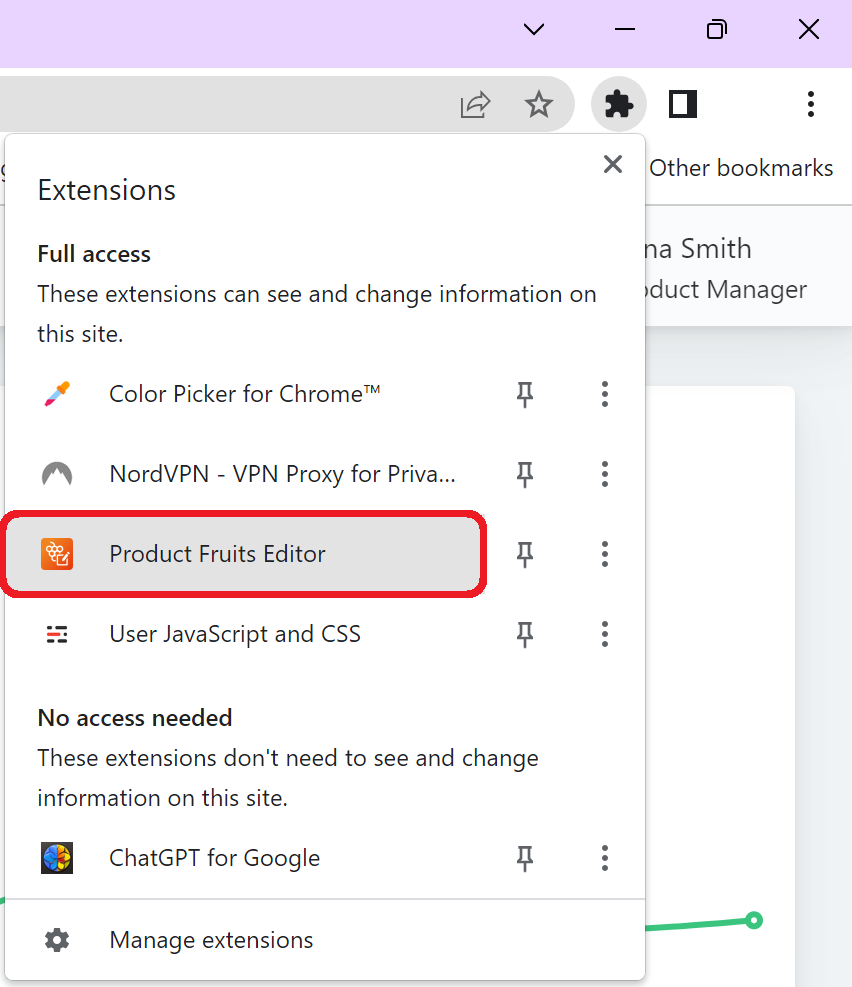Close the Extensions popup with the X
The image size is (852, 987).
[612, 164]
